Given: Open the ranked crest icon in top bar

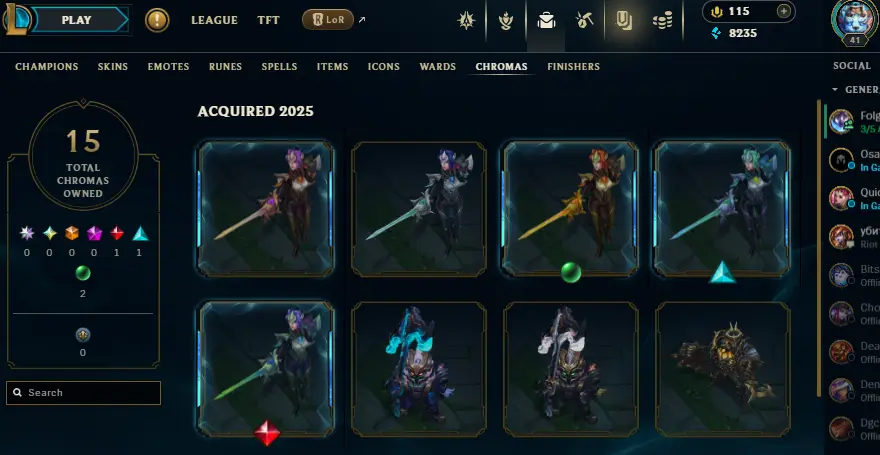Looking at the screenshot, I should [x=466, y=21].
